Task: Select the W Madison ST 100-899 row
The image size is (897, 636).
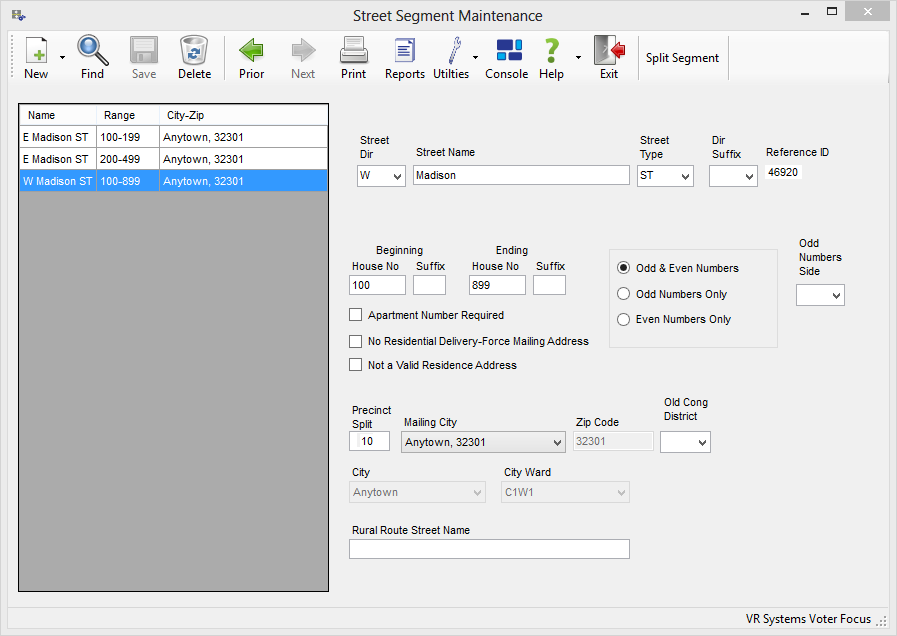Action: pos(173,181)
